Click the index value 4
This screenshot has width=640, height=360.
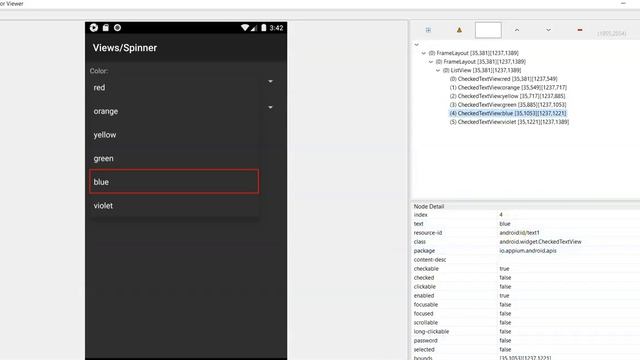coord(501,215)
